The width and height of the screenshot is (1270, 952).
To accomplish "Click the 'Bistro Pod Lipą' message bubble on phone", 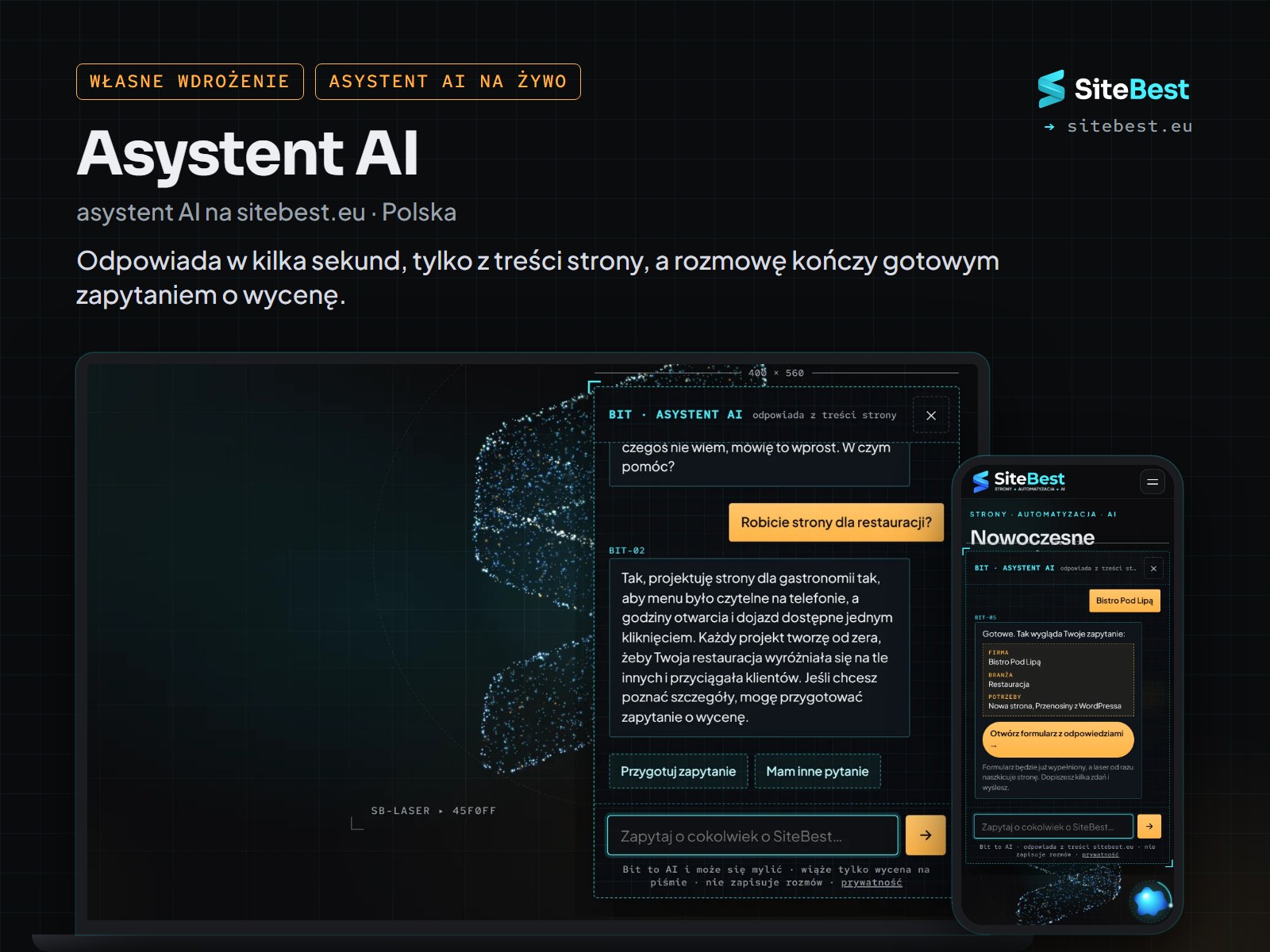I will 1125,601.
